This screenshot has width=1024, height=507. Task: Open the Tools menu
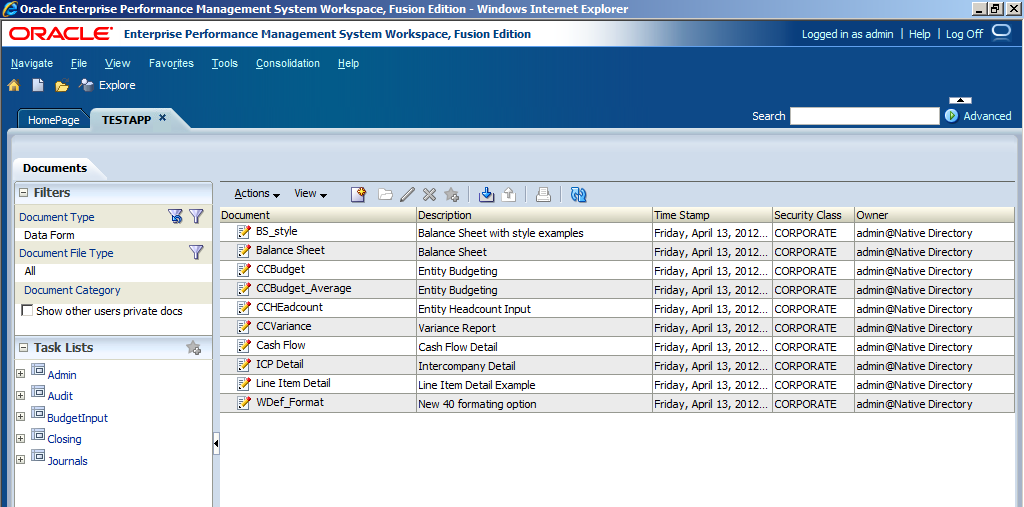click(225, 63)
